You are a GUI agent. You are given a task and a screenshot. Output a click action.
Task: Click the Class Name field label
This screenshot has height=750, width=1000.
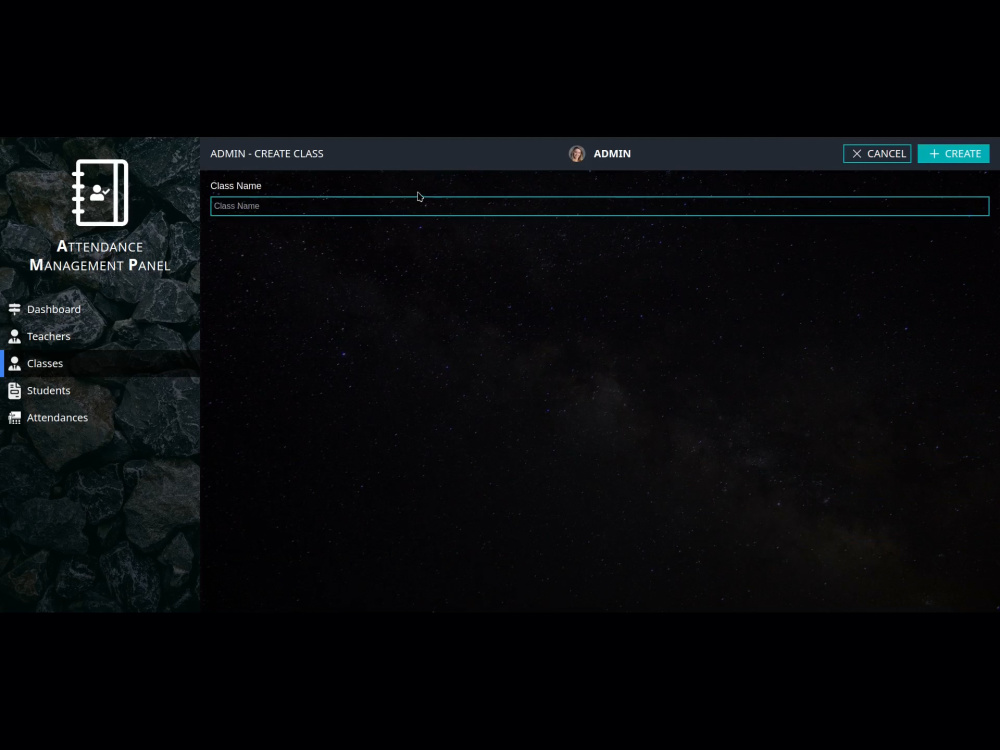coord(236,186)
